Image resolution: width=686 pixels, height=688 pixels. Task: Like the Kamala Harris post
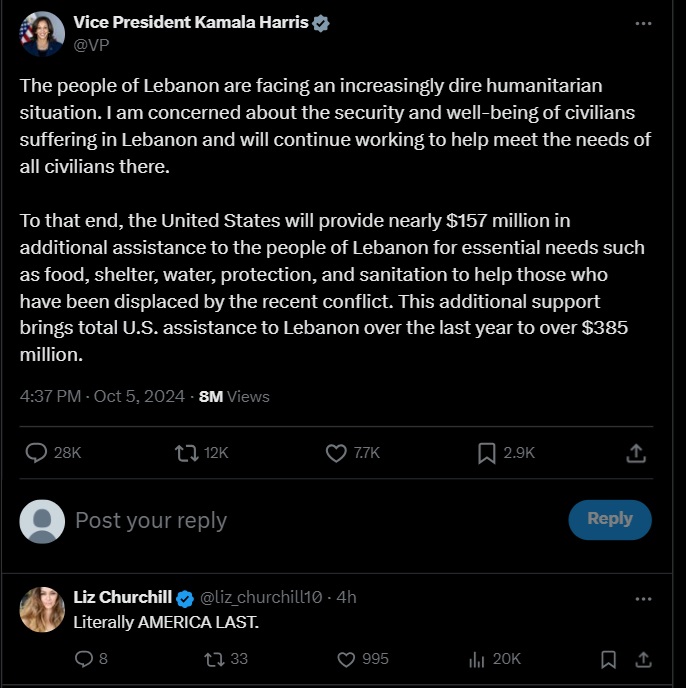[x=336, y=453]
